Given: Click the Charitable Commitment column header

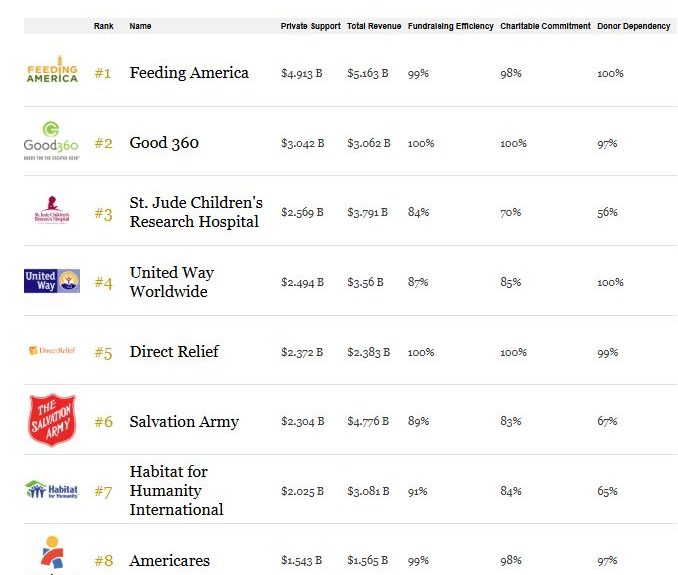Looking at the screenshot, I should click(x=545, y=26).
